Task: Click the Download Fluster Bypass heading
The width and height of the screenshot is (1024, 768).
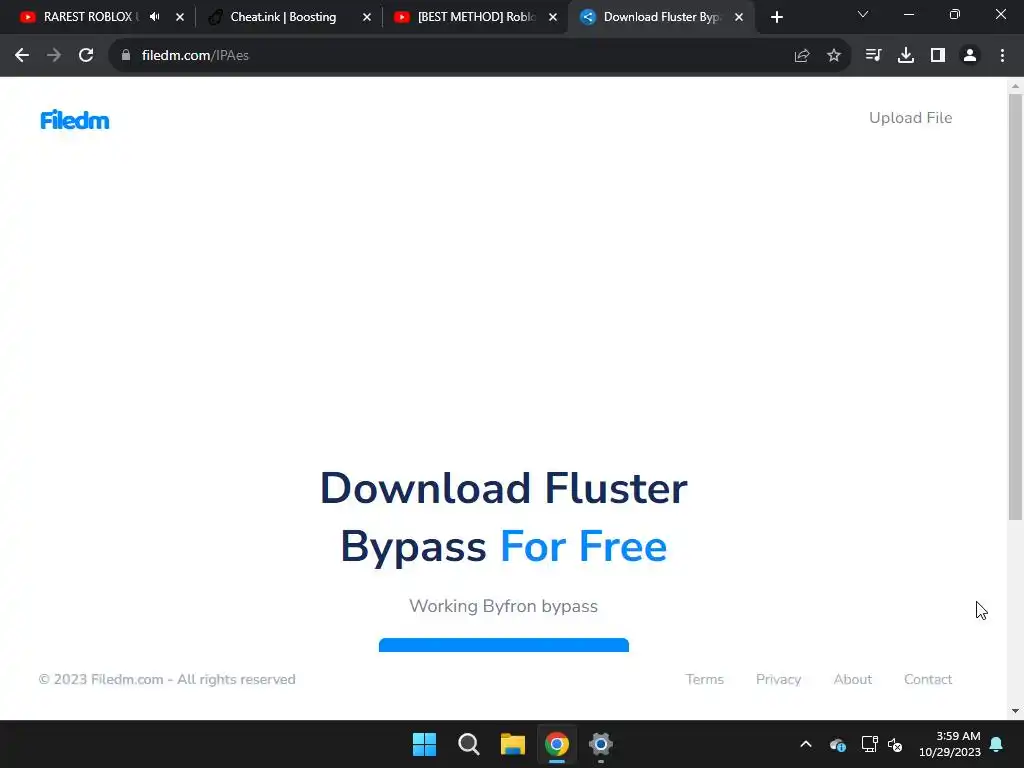Action: [x=504, y=517]
